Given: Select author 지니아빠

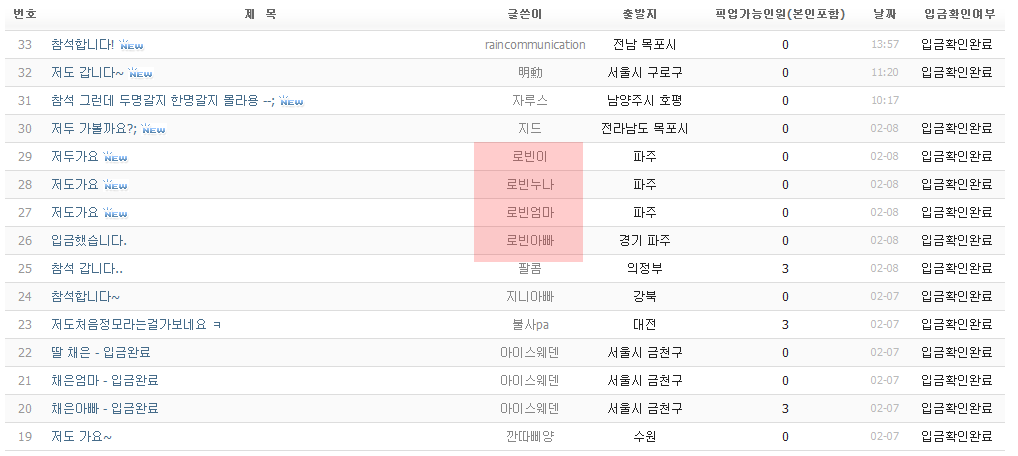Looking at the screenshot, I should [x=529, y=297].
